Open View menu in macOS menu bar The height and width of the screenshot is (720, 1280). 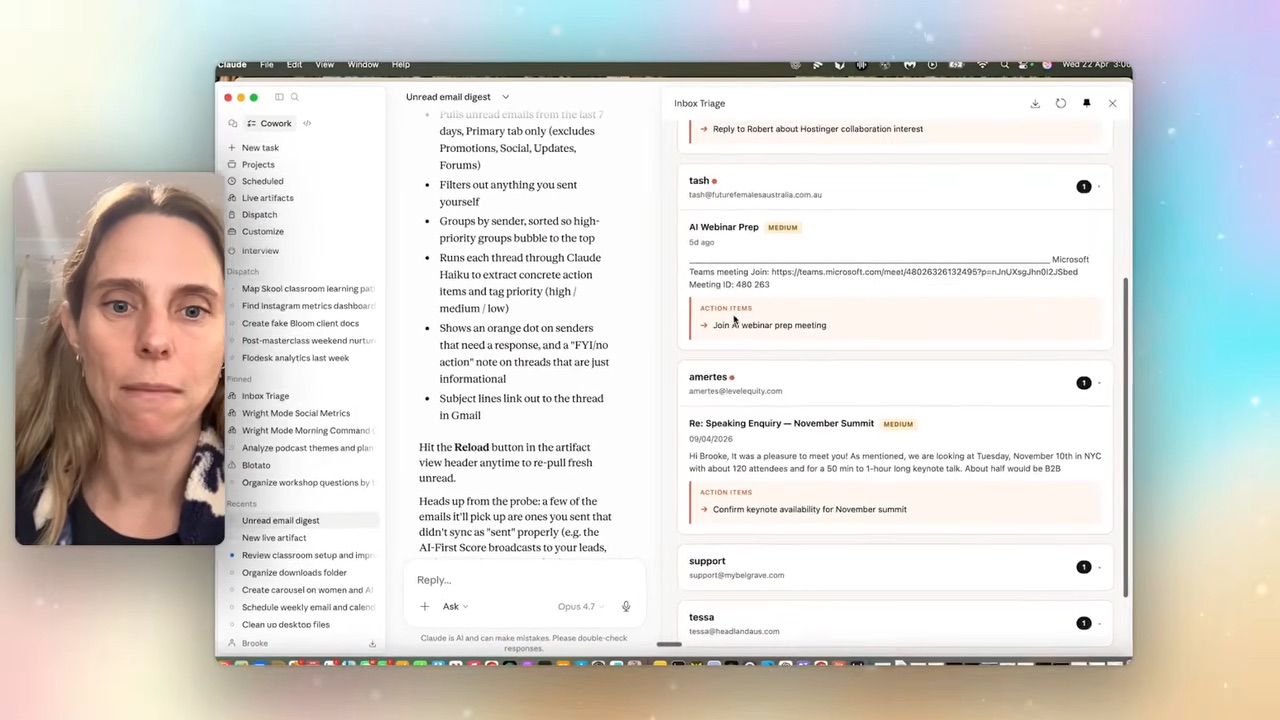click(325, 65)
